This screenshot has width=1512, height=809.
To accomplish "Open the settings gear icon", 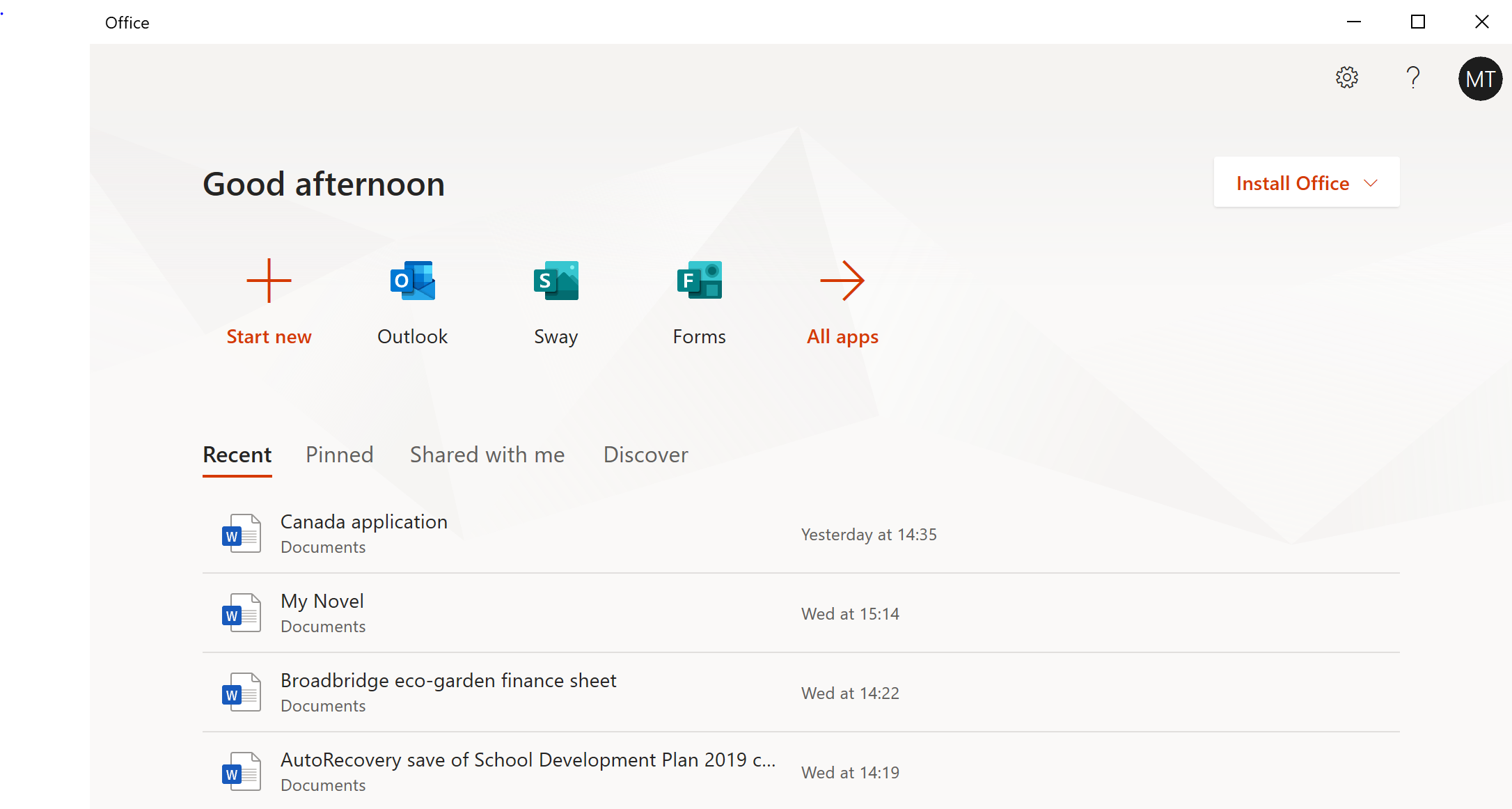I will coord(1347,77).
